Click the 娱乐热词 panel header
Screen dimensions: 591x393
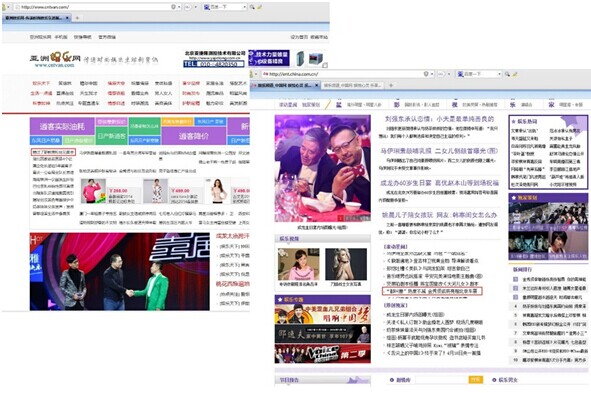pyautogui.click(x=527, y=121)
